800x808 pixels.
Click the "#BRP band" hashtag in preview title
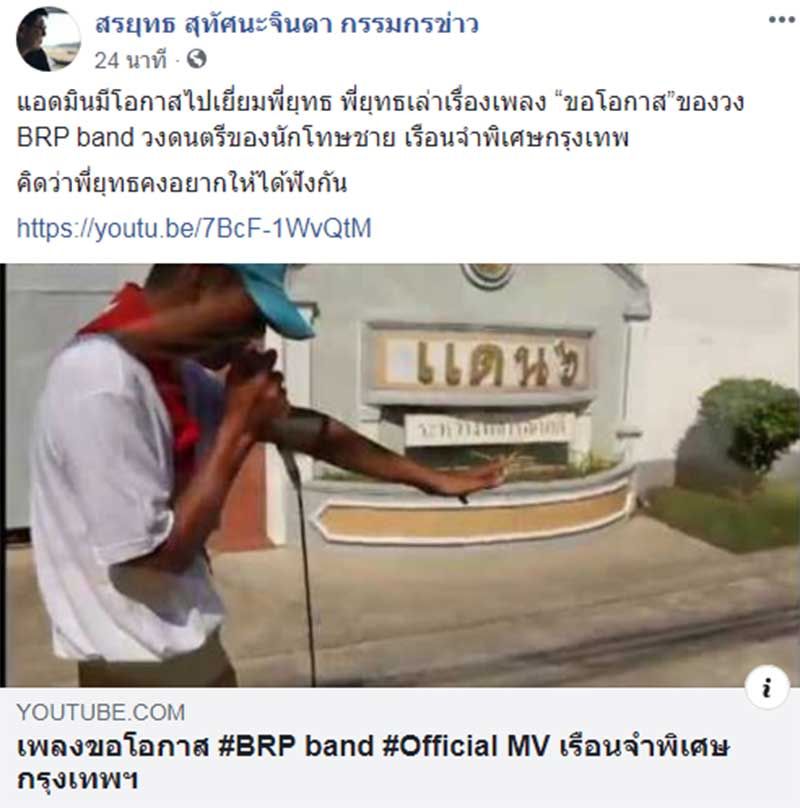(x=295, y=746)
